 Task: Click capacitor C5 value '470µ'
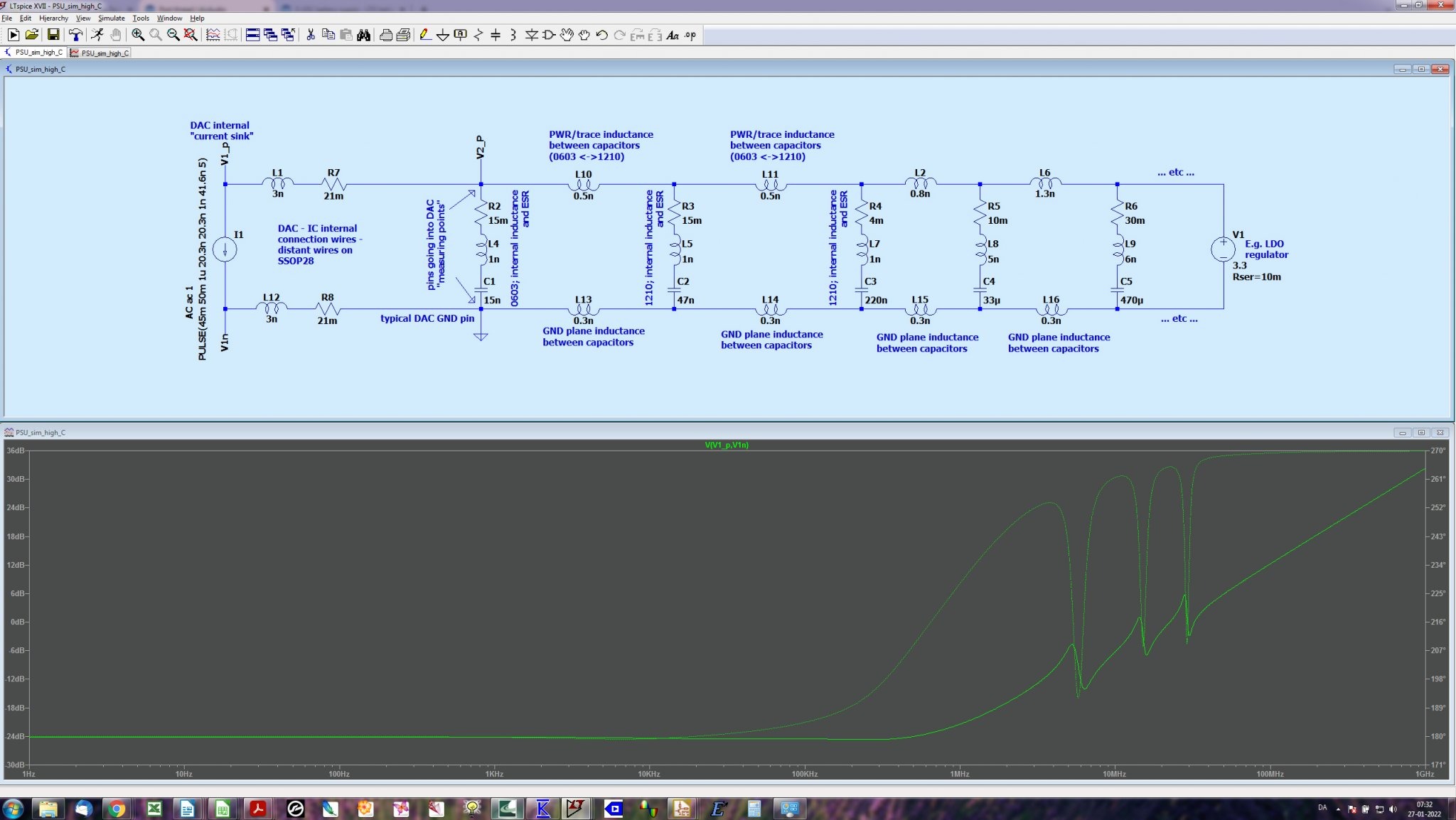[1131, 300]
